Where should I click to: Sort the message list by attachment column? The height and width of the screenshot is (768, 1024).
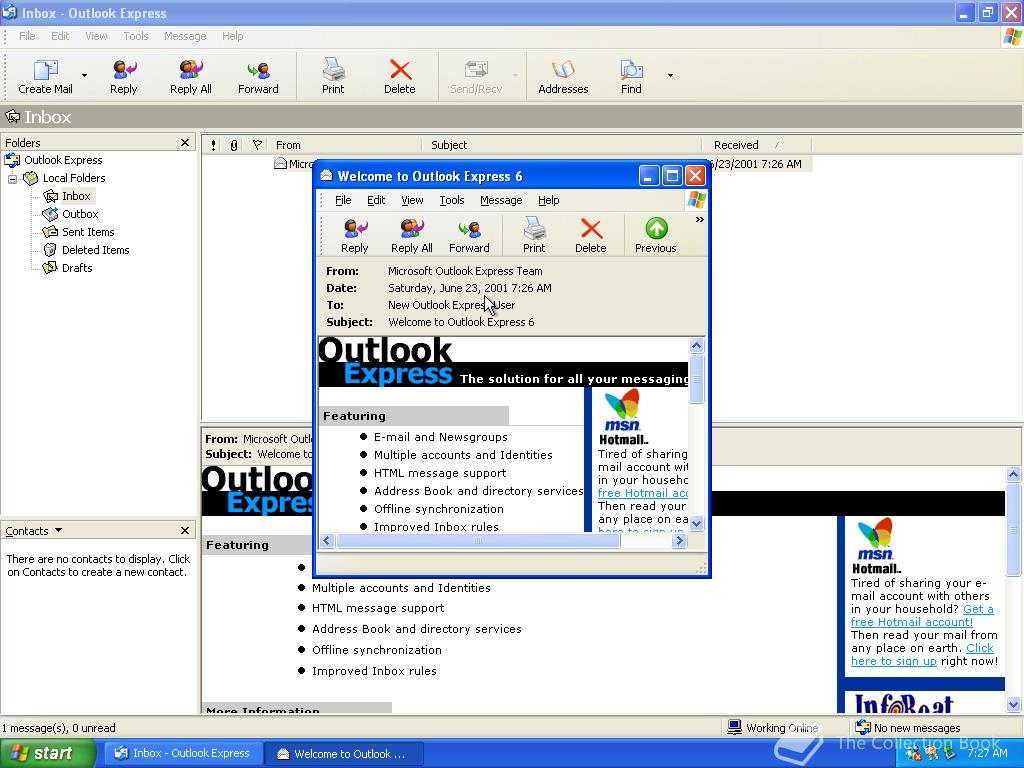[234, 145]
